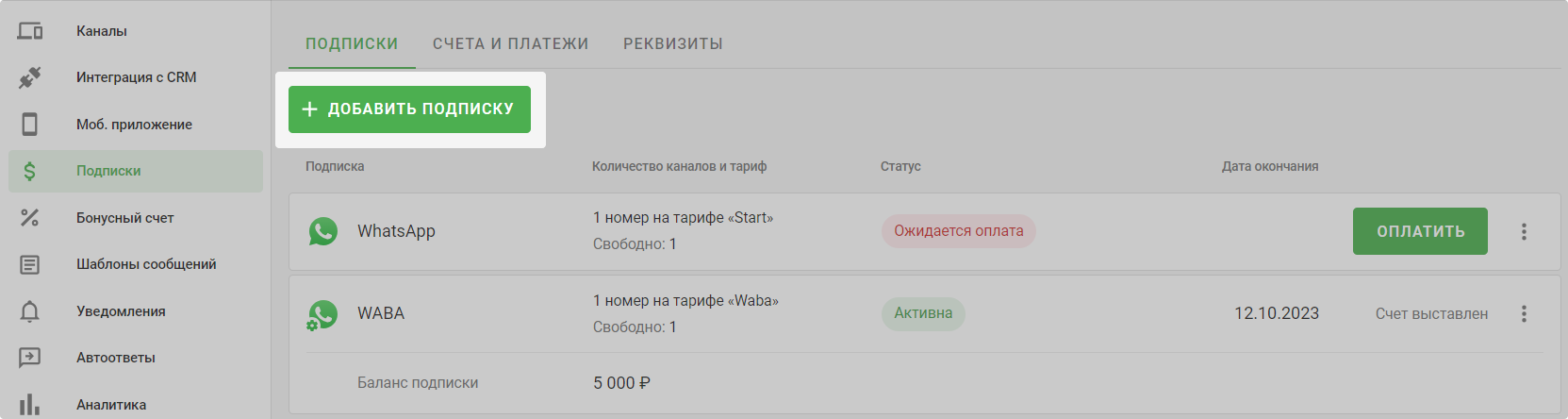Click the analytics bar chart icon
The width and height of the screenshot is (1568, 419).
tap(30, 404)
